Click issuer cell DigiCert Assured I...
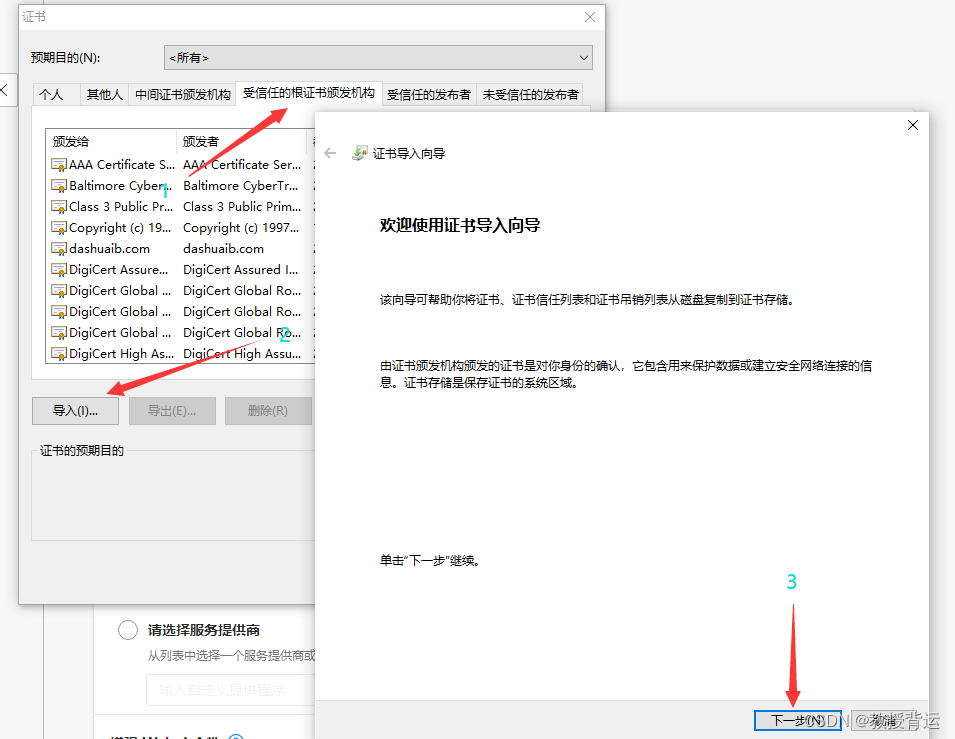This screenshot has height=739, width=955. coord(241,269)
